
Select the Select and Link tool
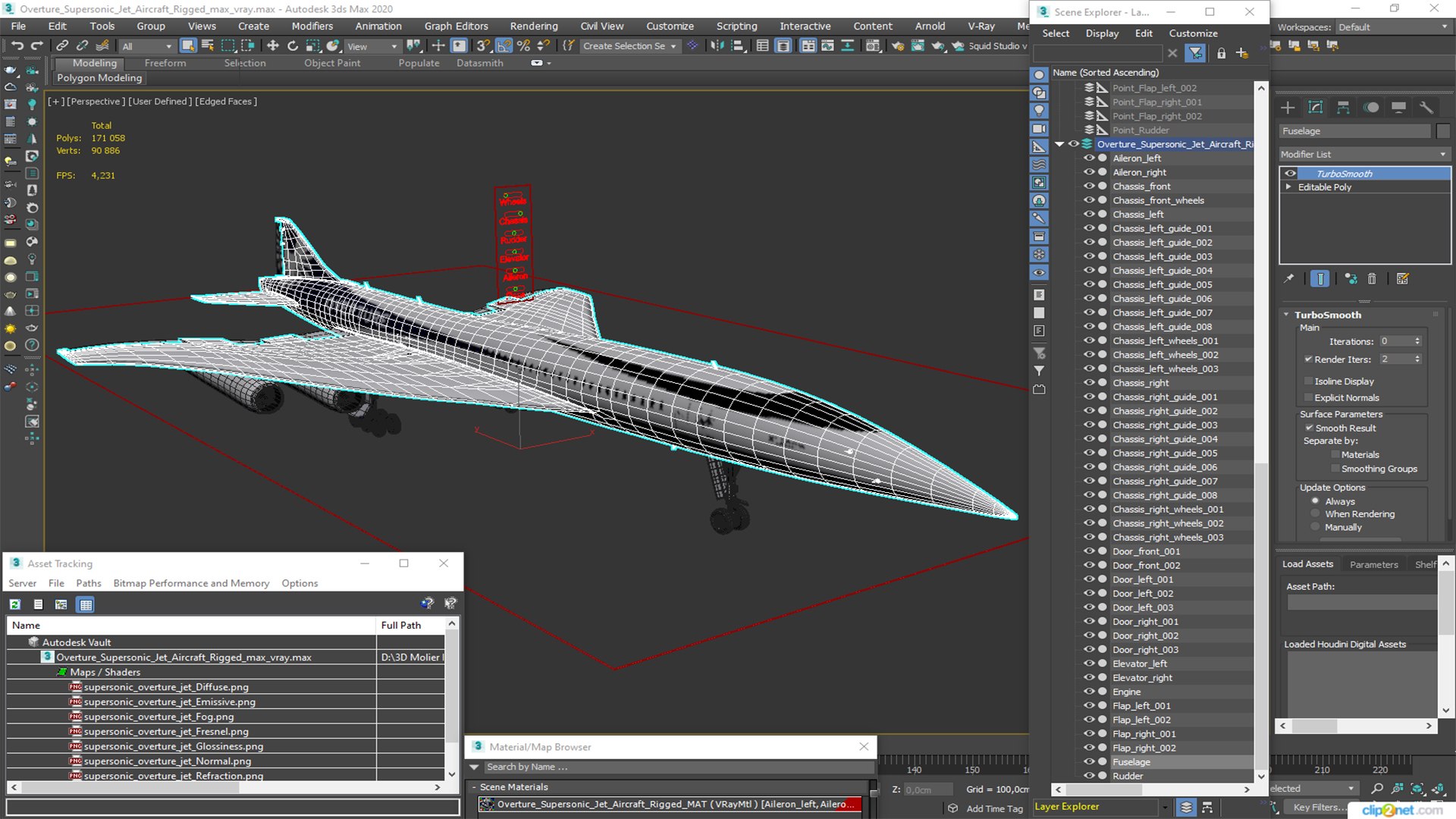62,46
